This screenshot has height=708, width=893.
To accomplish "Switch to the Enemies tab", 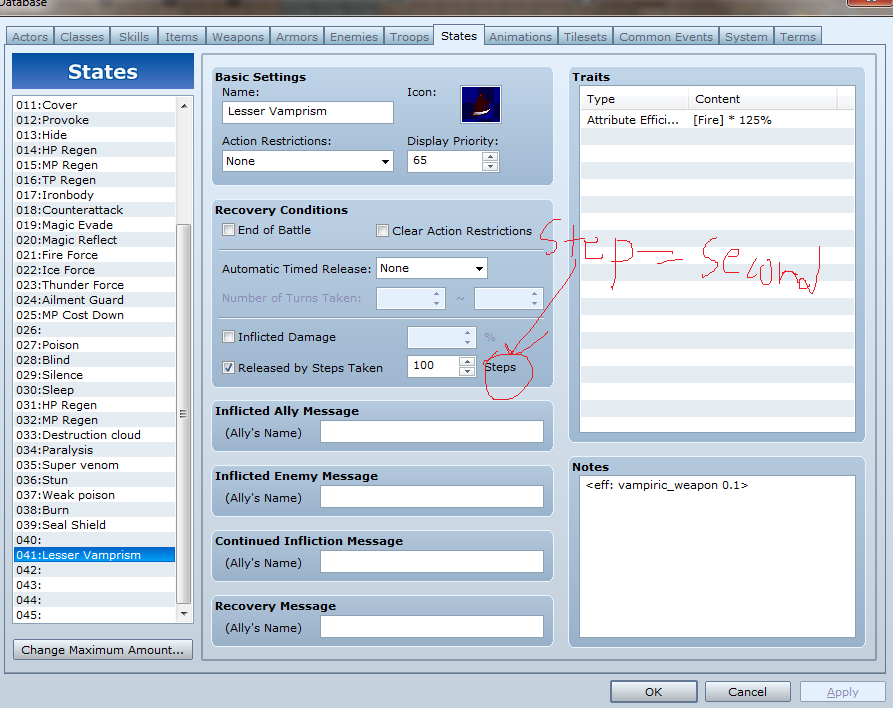I will (x=354, y=36).
